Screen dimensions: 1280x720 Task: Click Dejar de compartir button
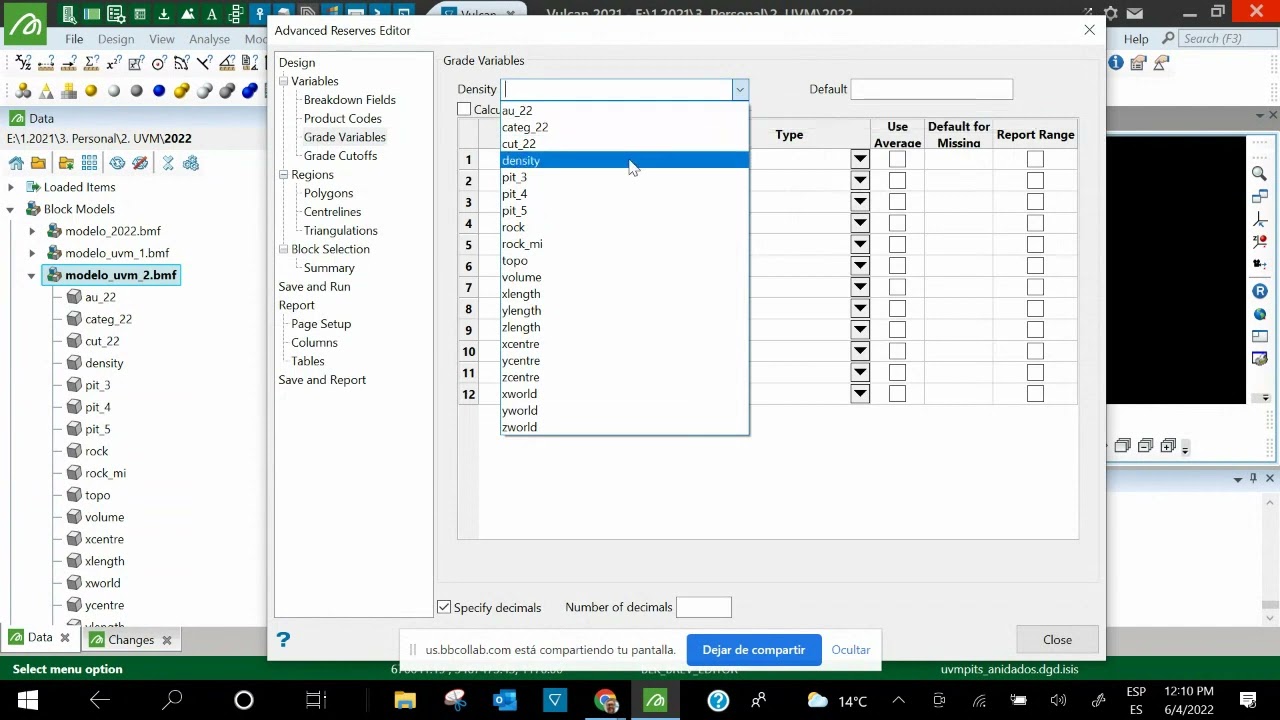(x=754, y=650)
